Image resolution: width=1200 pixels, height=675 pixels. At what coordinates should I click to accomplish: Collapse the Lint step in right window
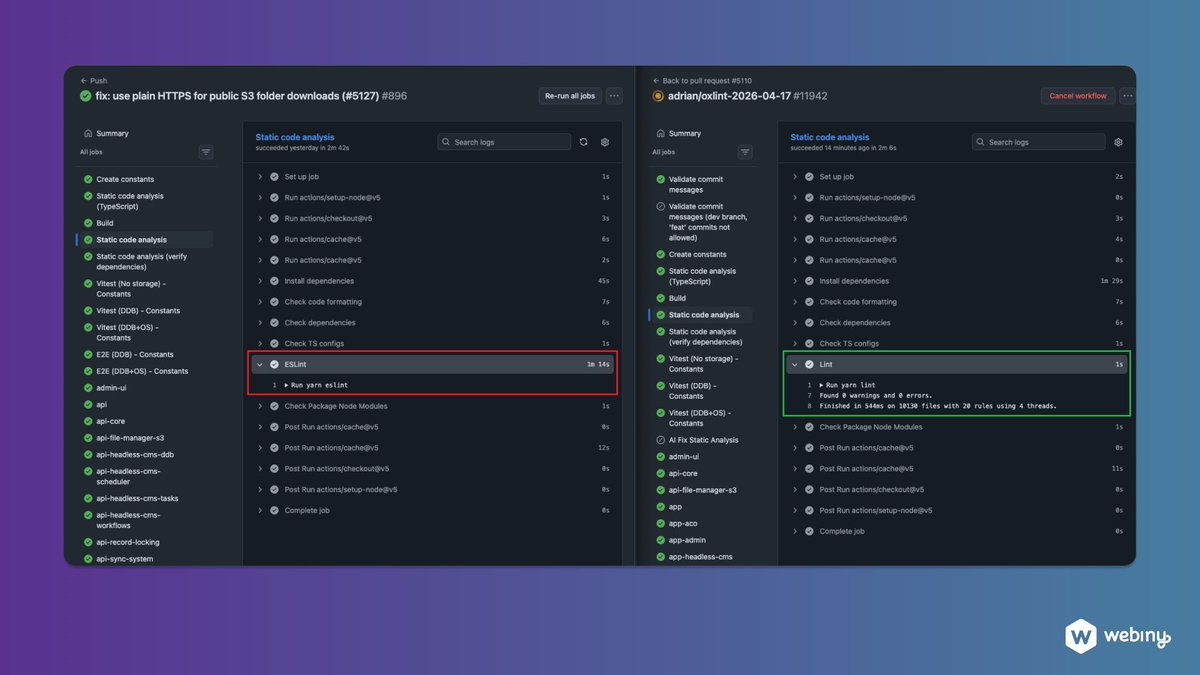pyautogui.click(x=957, y=364)
